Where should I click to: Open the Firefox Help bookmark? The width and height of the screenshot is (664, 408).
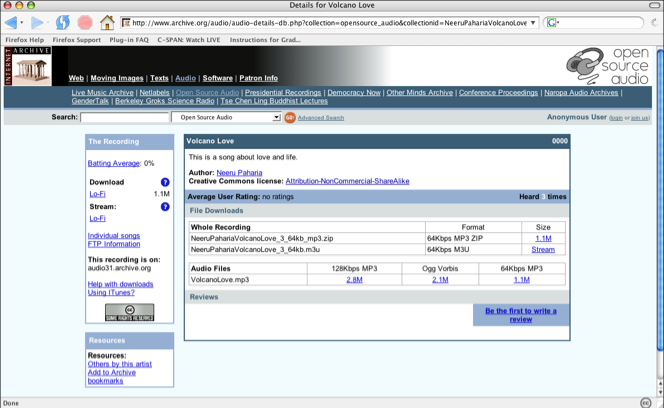pyautogui.click(x=24, y=39)
